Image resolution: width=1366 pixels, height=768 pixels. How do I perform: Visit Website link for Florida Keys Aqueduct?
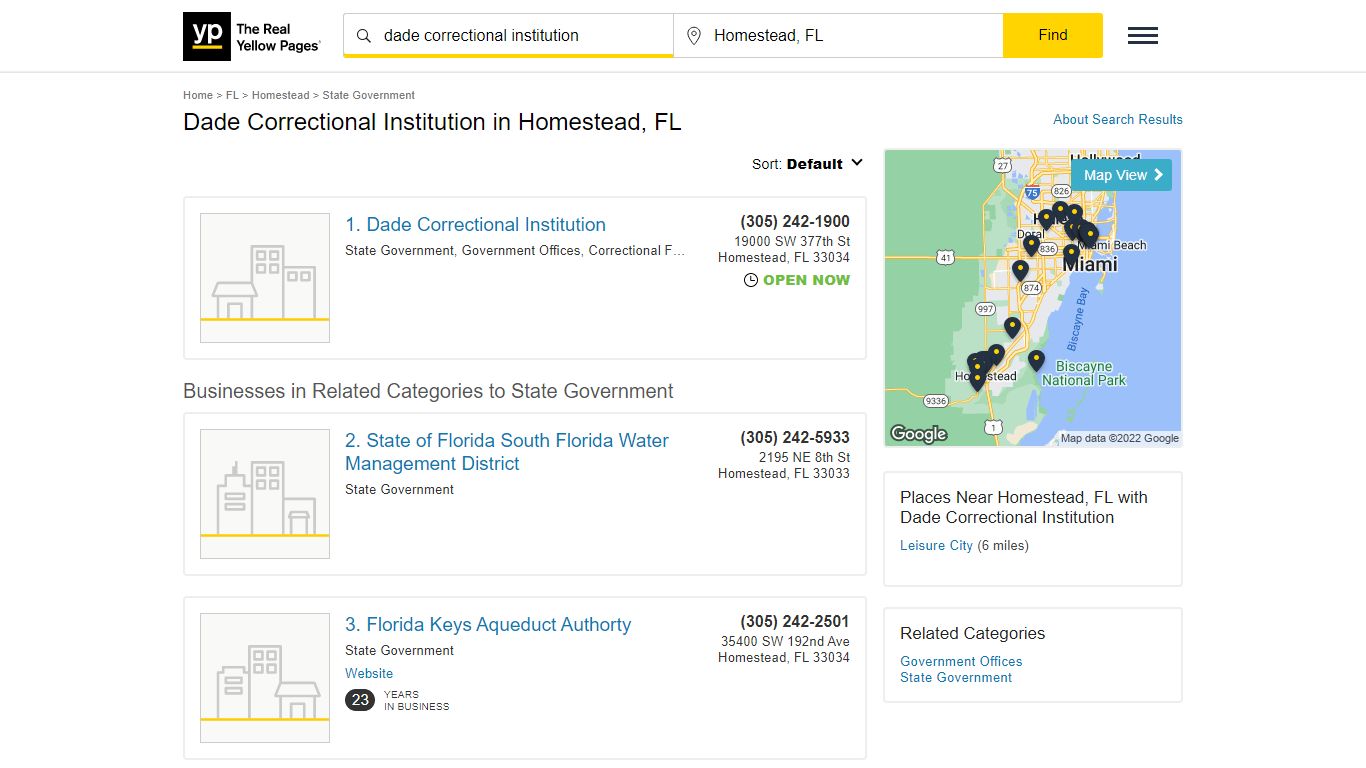[x=369, y=673]
